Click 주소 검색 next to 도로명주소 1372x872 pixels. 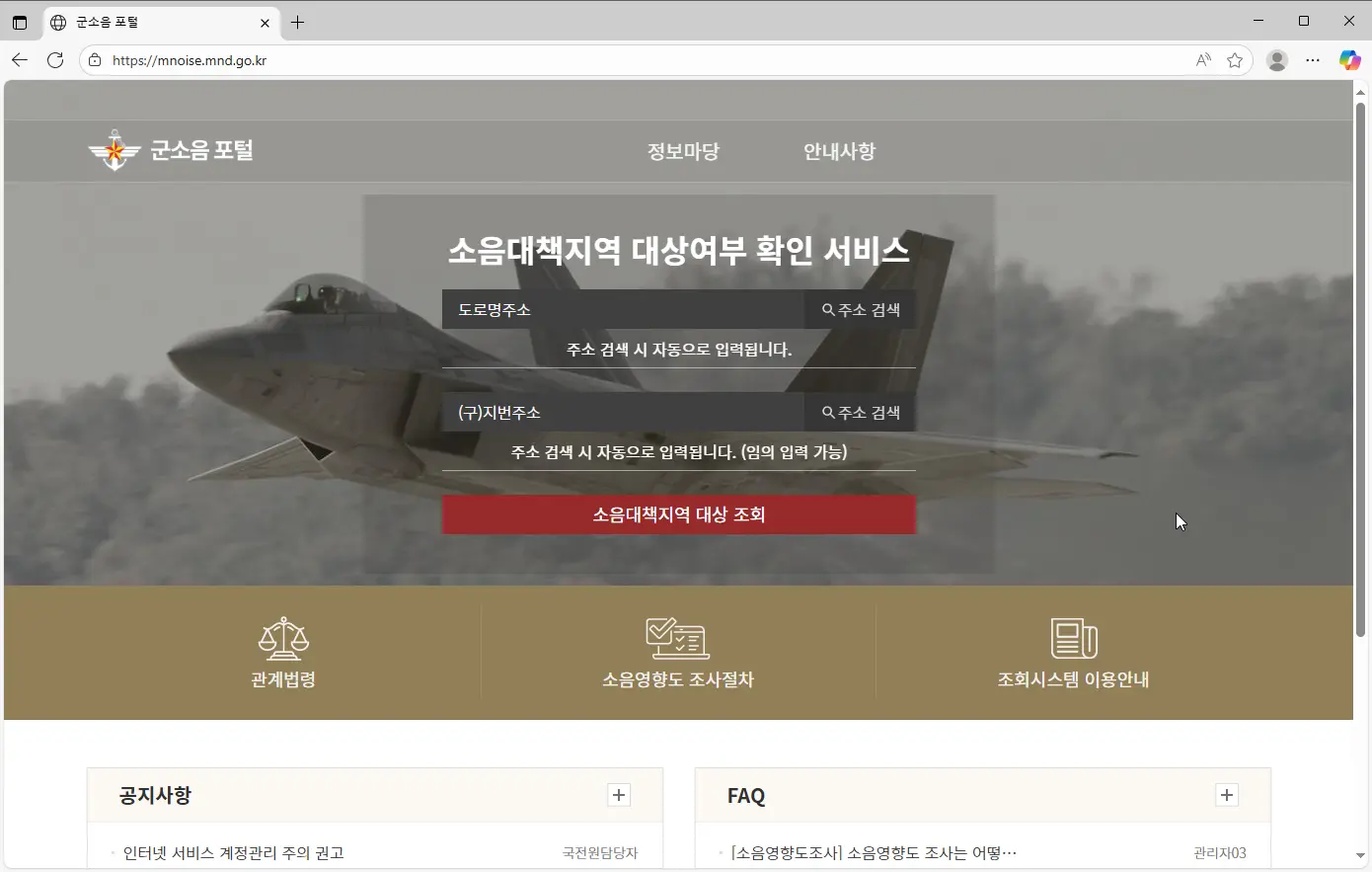click(861, 309)
